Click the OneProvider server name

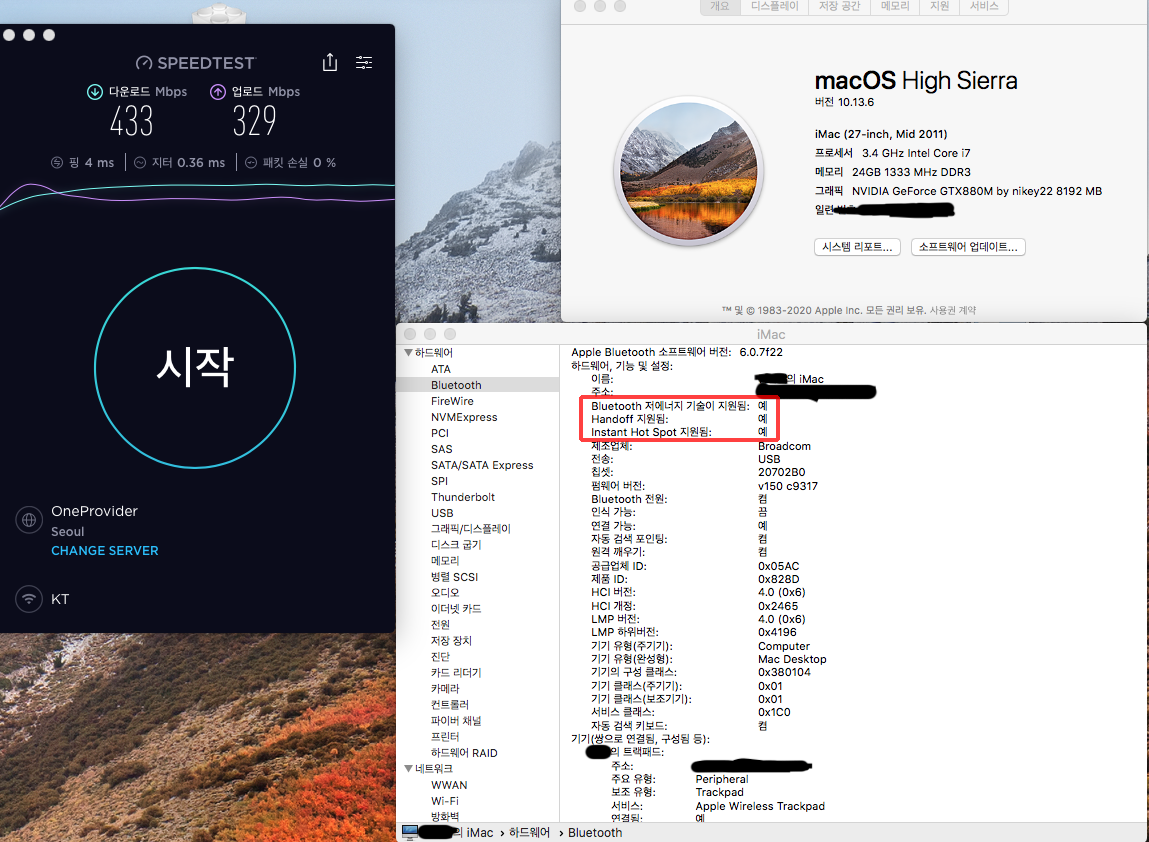point(95,511)
